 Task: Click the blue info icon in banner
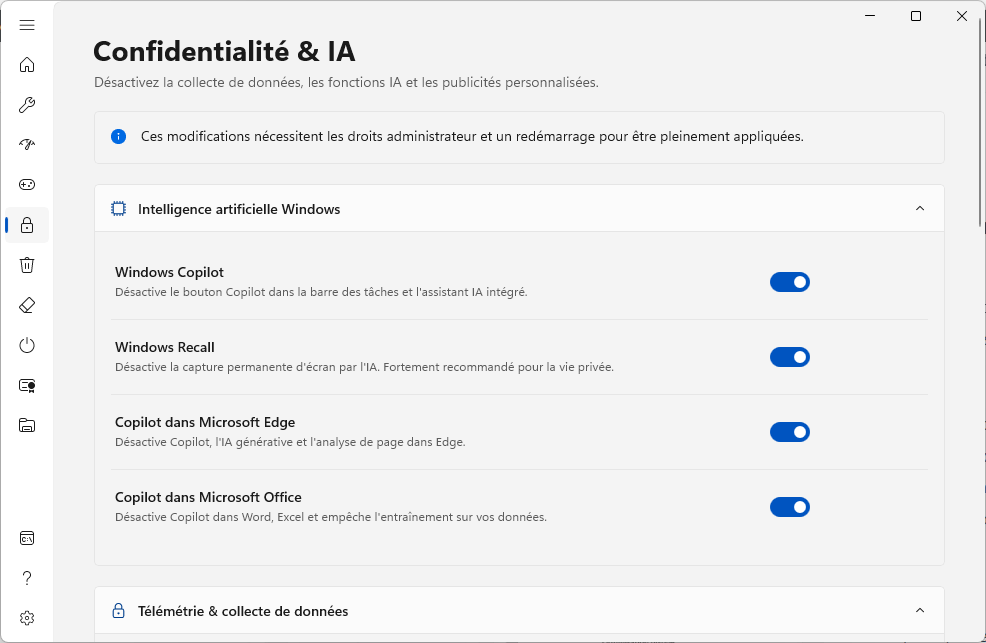coord(118,136)
